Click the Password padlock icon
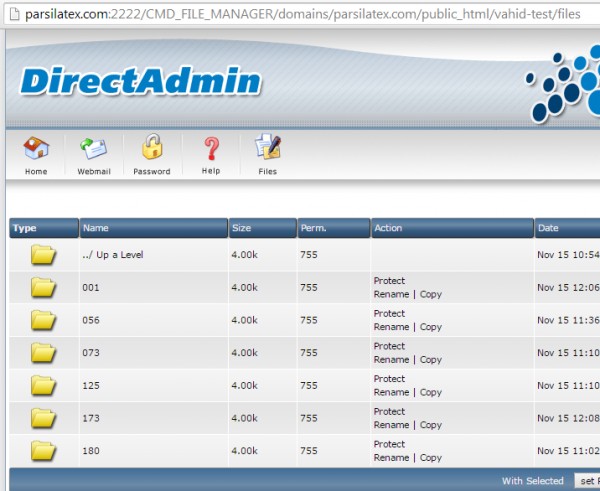600x491 pixels. point(152,150)
